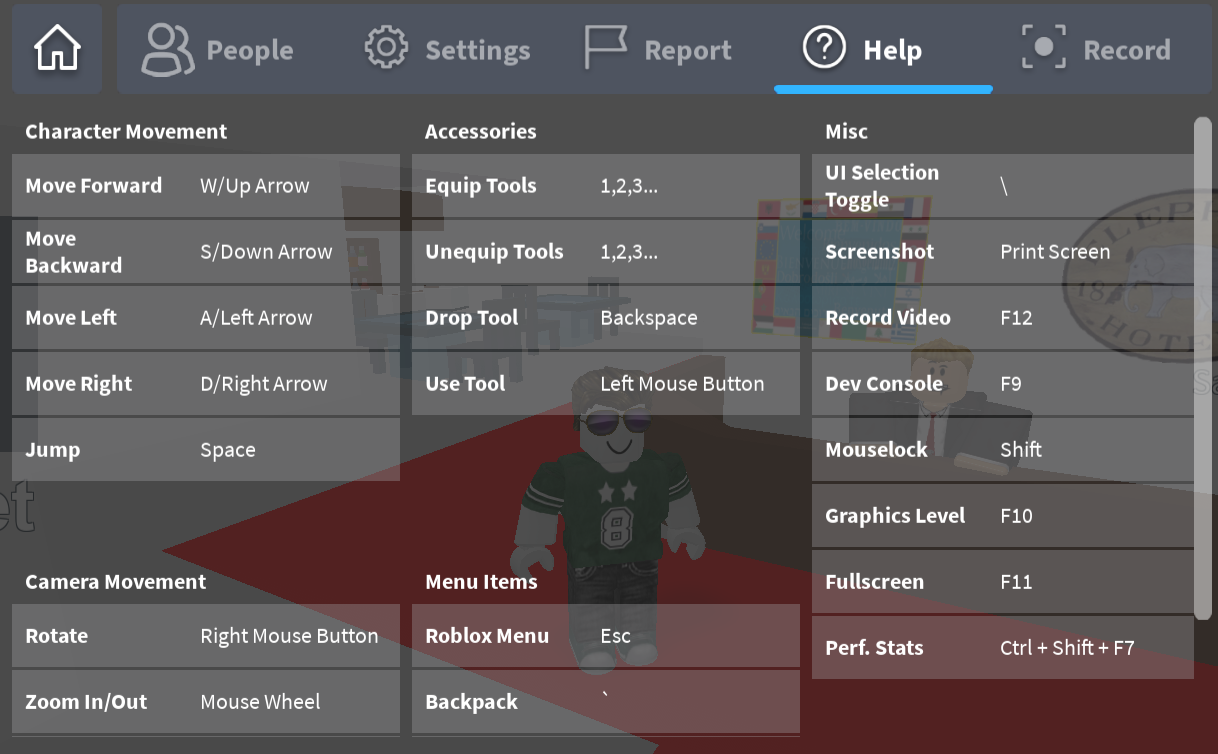The image size is (1218, 754).
Task: Click the Fullscreen label
Action: coord(875,582)
